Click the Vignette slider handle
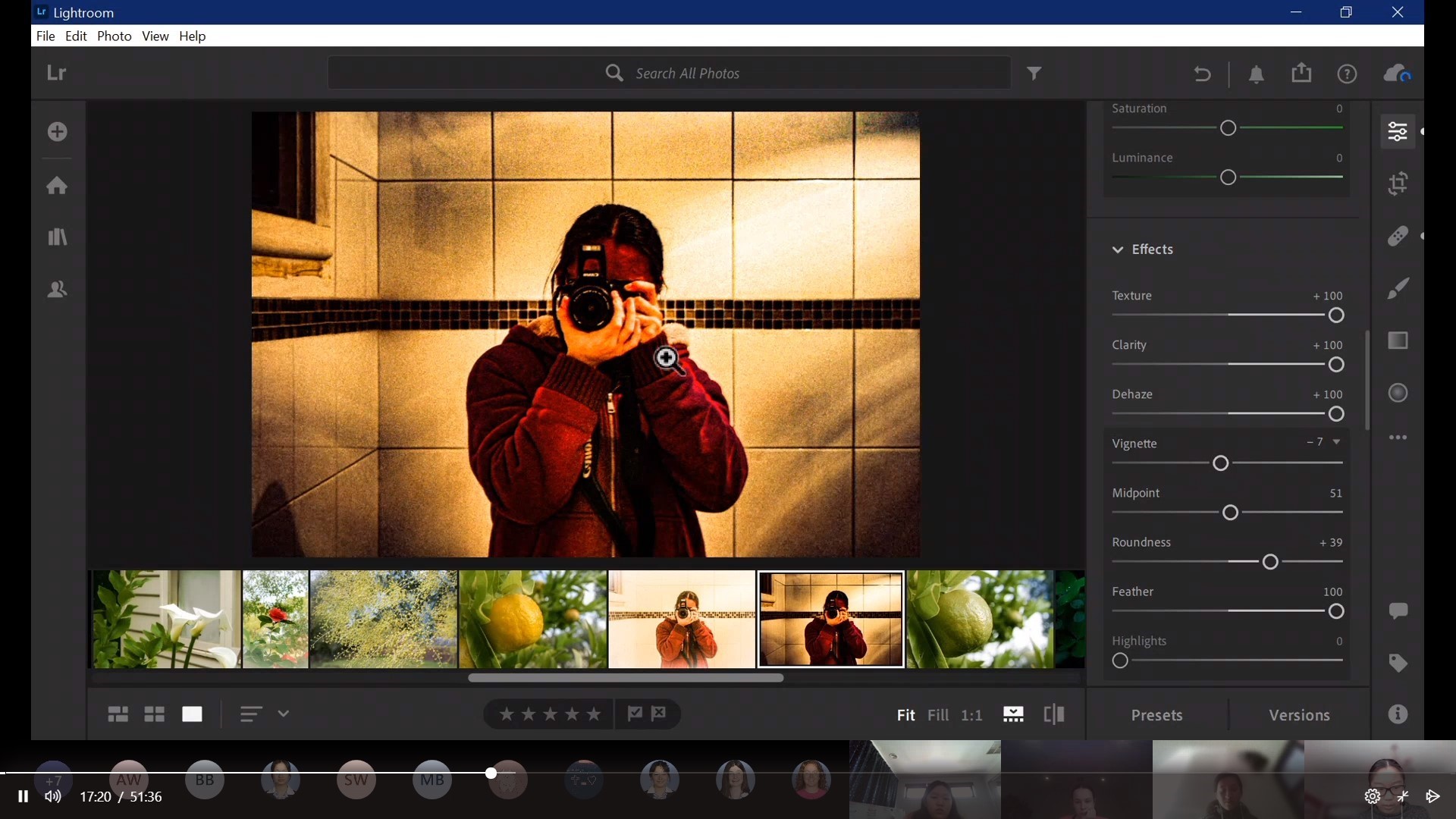This screenshot has width=1456, height=819. [x=1220, y=463]
